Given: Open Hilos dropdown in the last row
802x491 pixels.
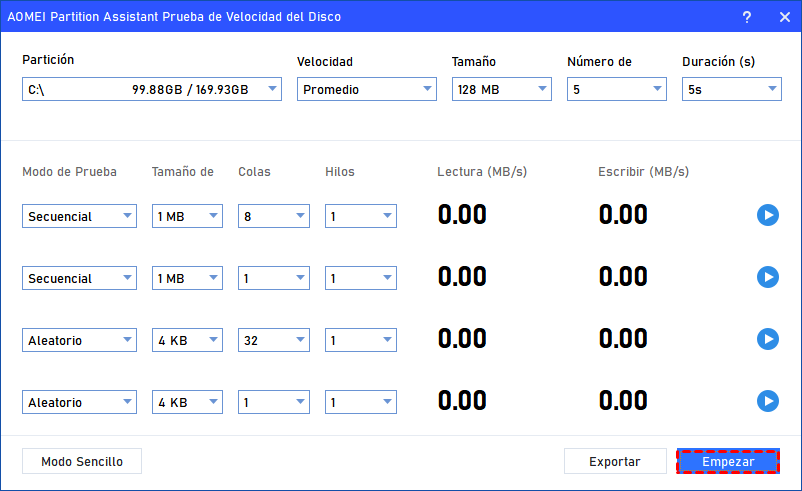Looking at the screenshot, I should (360, 402).
